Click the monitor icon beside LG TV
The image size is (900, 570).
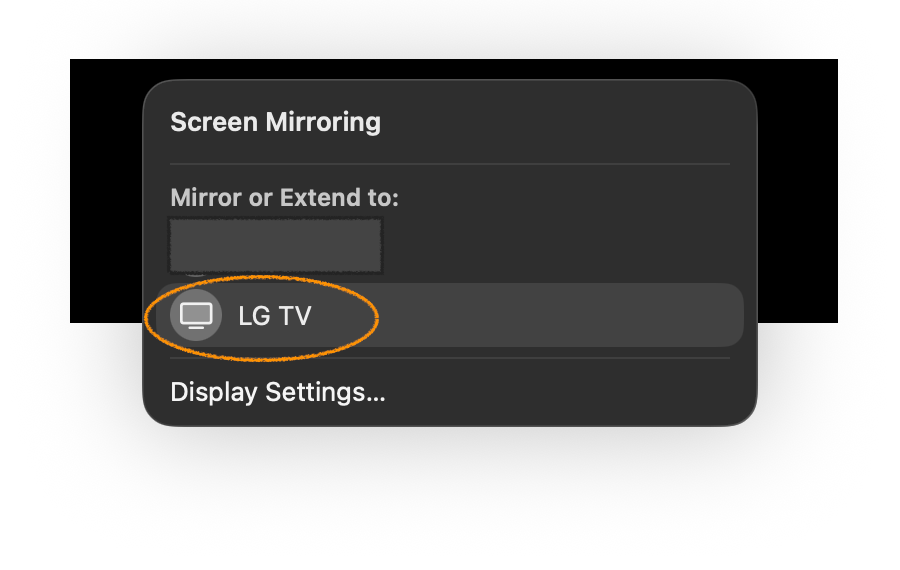[196, 316]
